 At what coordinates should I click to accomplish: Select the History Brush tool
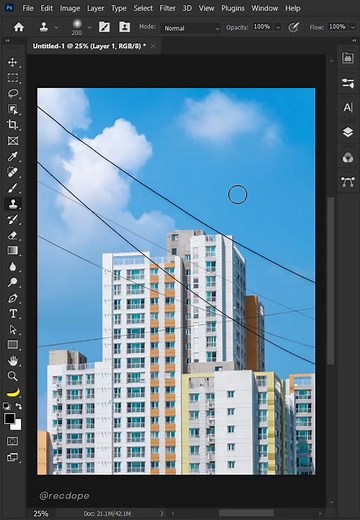pyautogui.click(x=13, y=219)
